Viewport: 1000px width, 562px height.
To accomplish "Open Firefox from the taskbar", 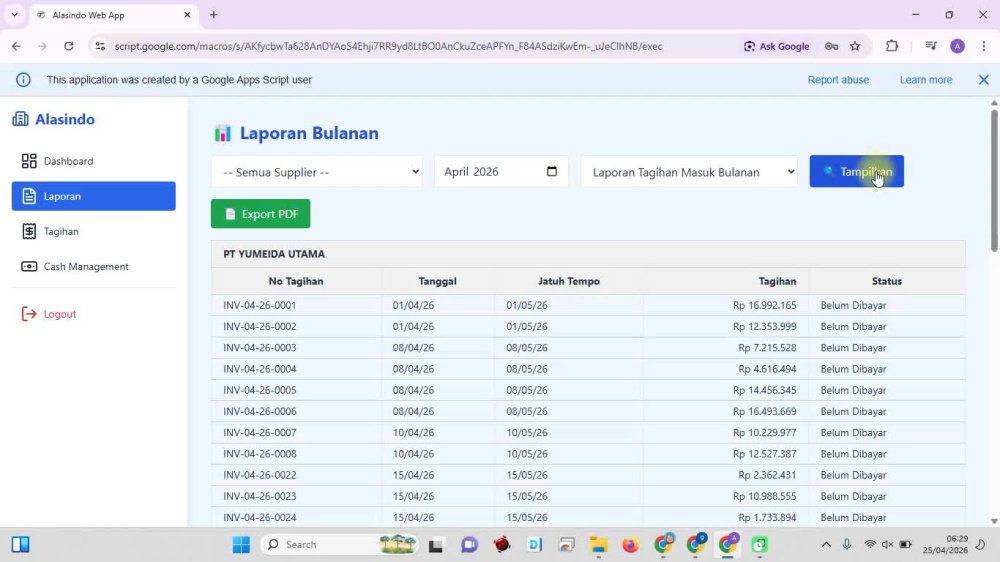I will pos(630,544).
